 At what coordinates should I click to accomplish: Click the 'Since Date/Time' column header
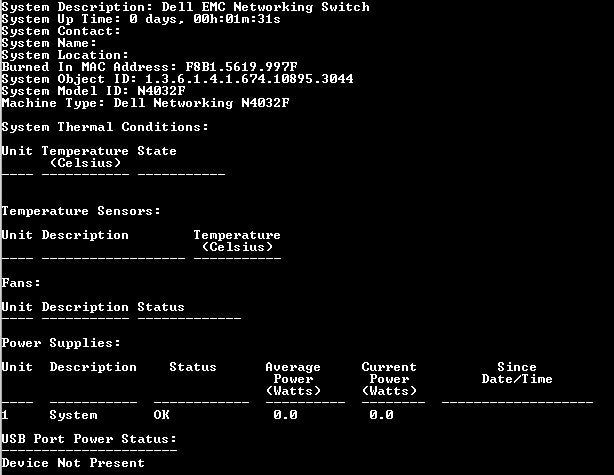coord(517,373)
